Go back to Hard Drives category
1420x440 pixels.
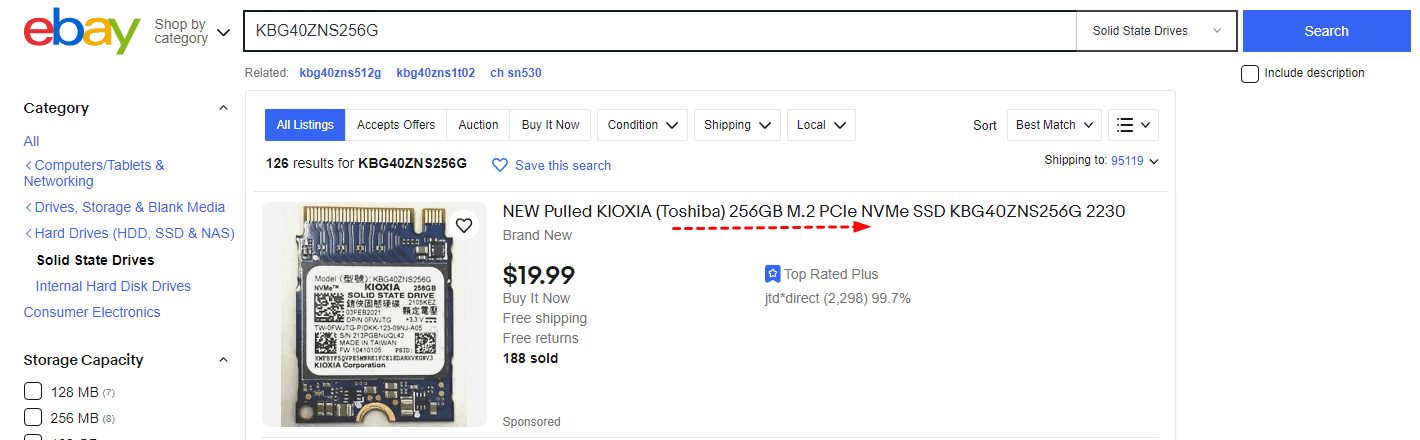click(129, 233)
